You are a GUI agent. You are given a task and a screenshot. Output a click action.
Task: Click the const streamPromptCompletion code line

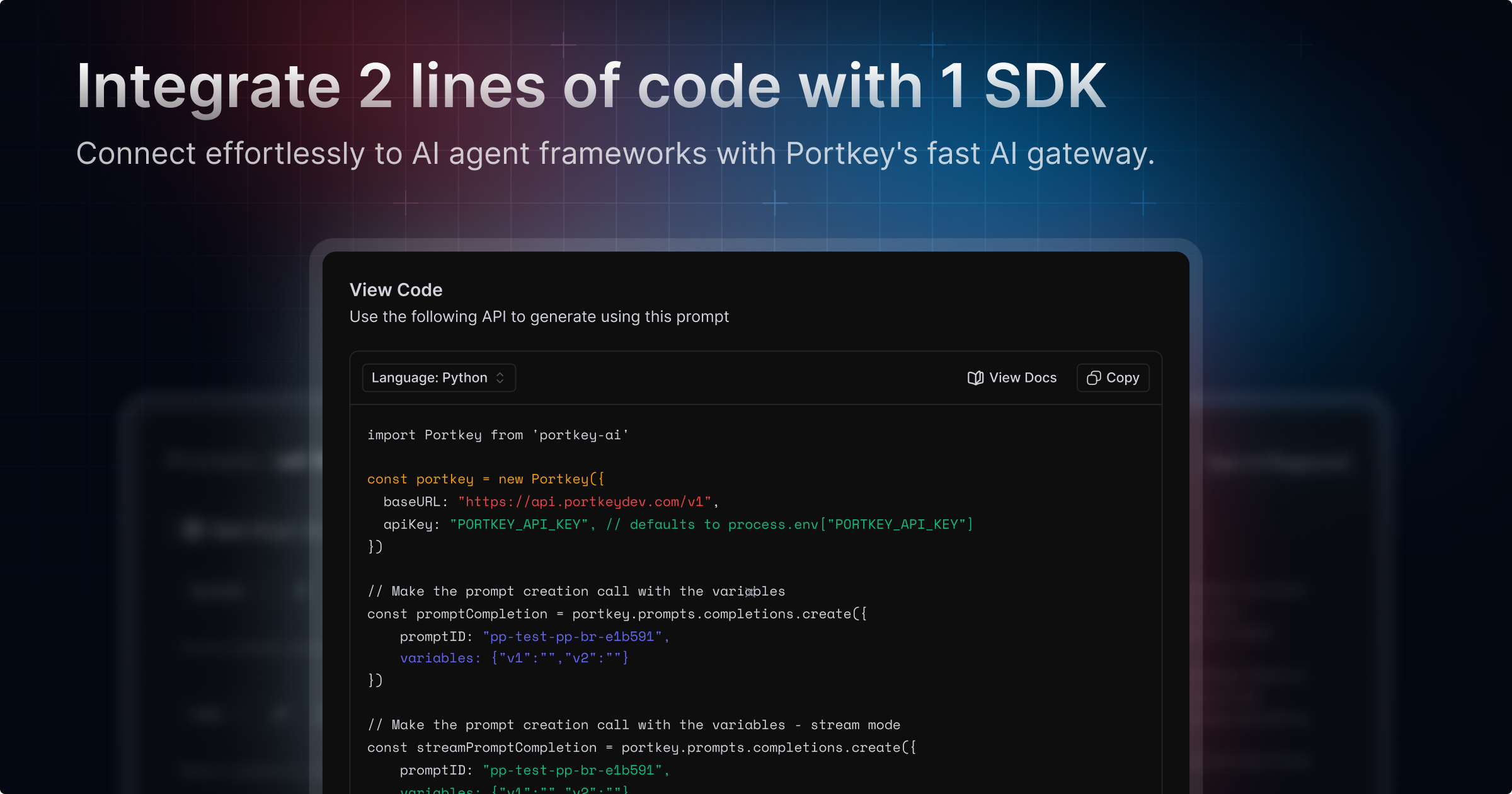click(641, 747)
